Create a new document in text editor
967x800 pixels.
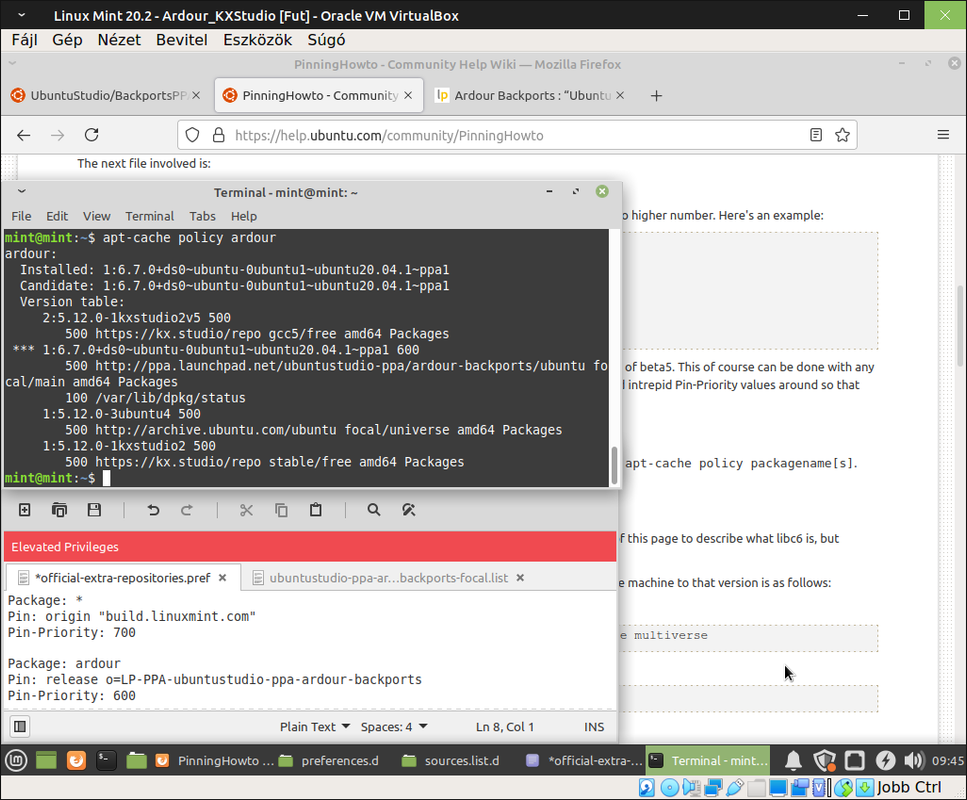(x=25, y=510)
